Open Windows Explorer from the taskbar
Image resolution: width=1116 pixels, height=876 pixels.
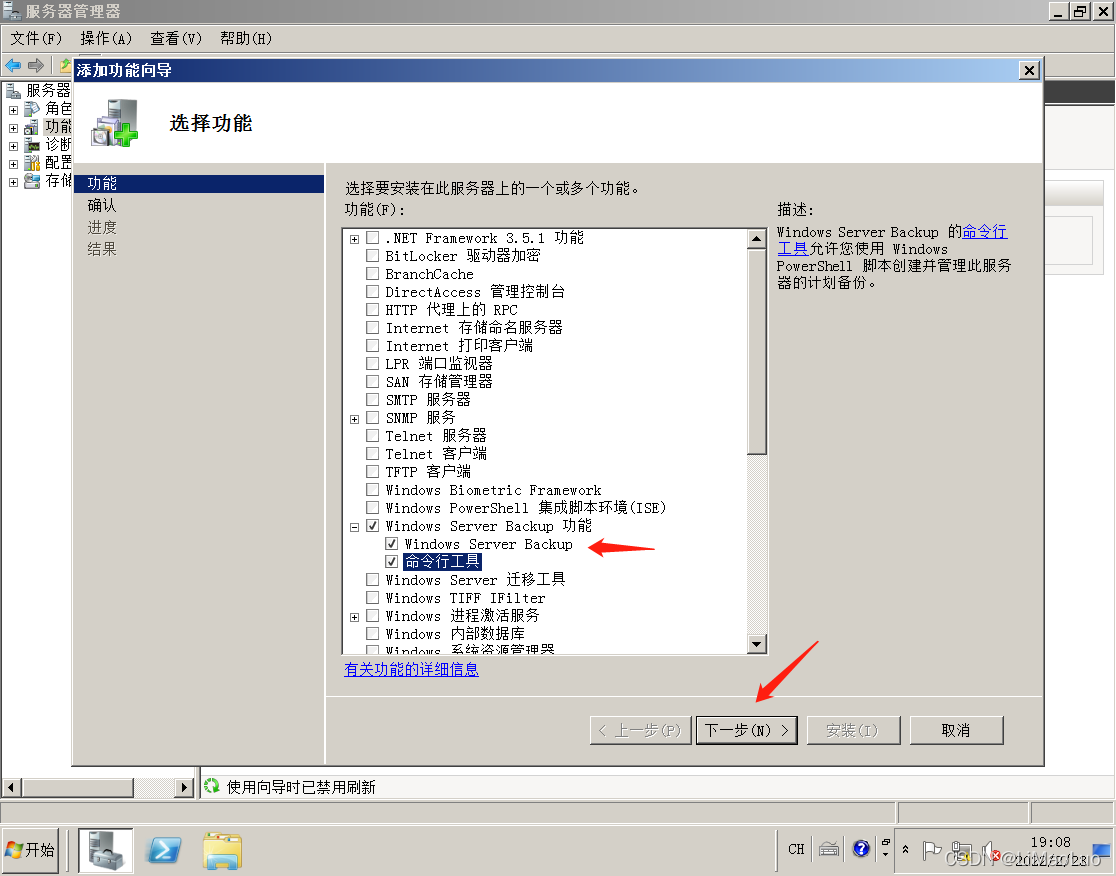click(x=222, y=850)
